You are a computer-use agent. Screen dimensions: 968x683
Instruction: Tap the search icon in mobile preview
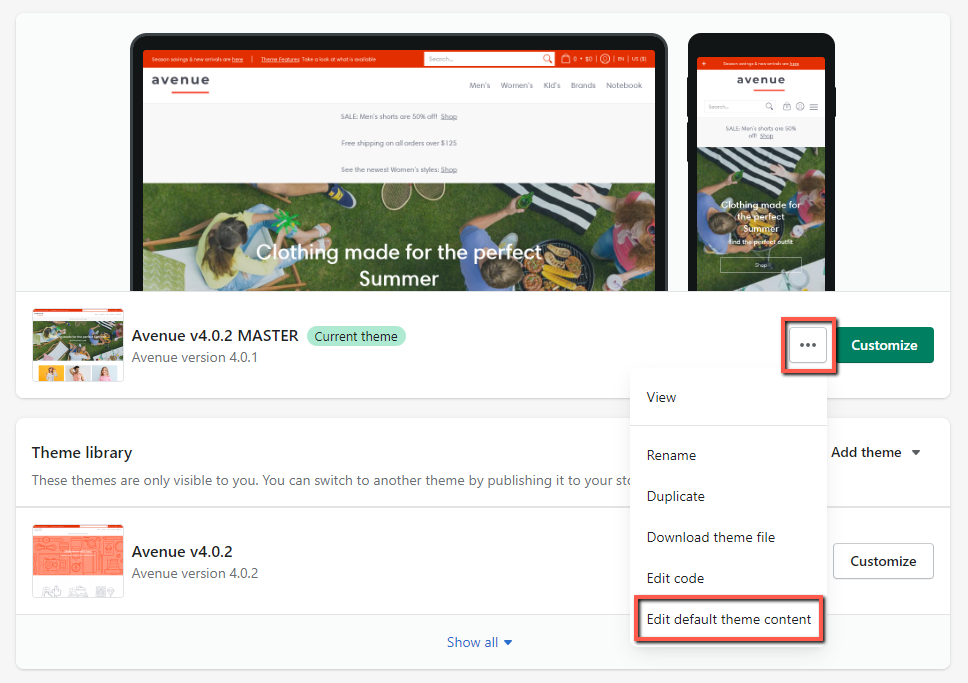[x=768, y=106]
